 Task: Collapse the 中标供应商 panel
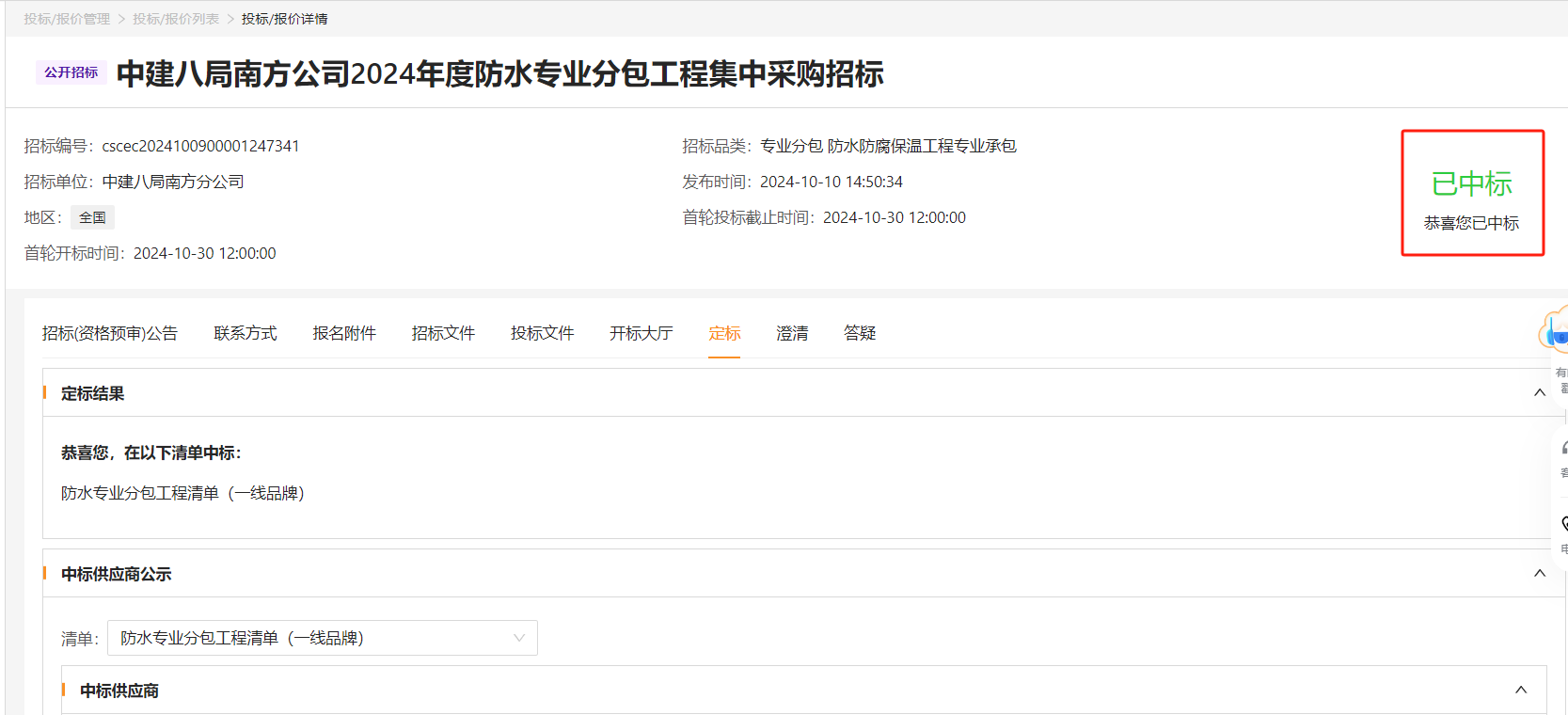coord(1521,690)
